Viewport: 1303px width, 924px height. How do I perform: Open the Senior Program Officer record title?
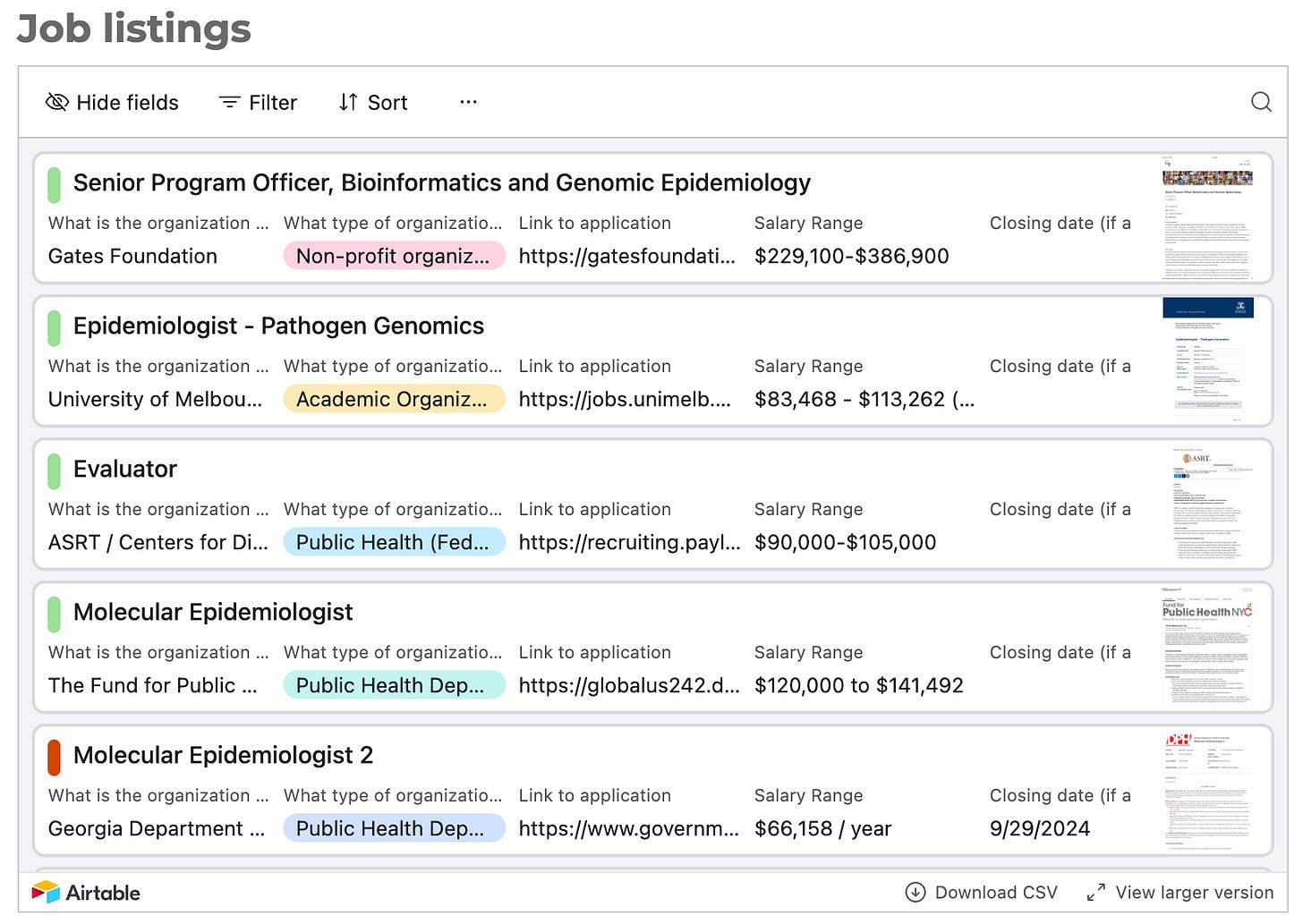tap(442, 183)
